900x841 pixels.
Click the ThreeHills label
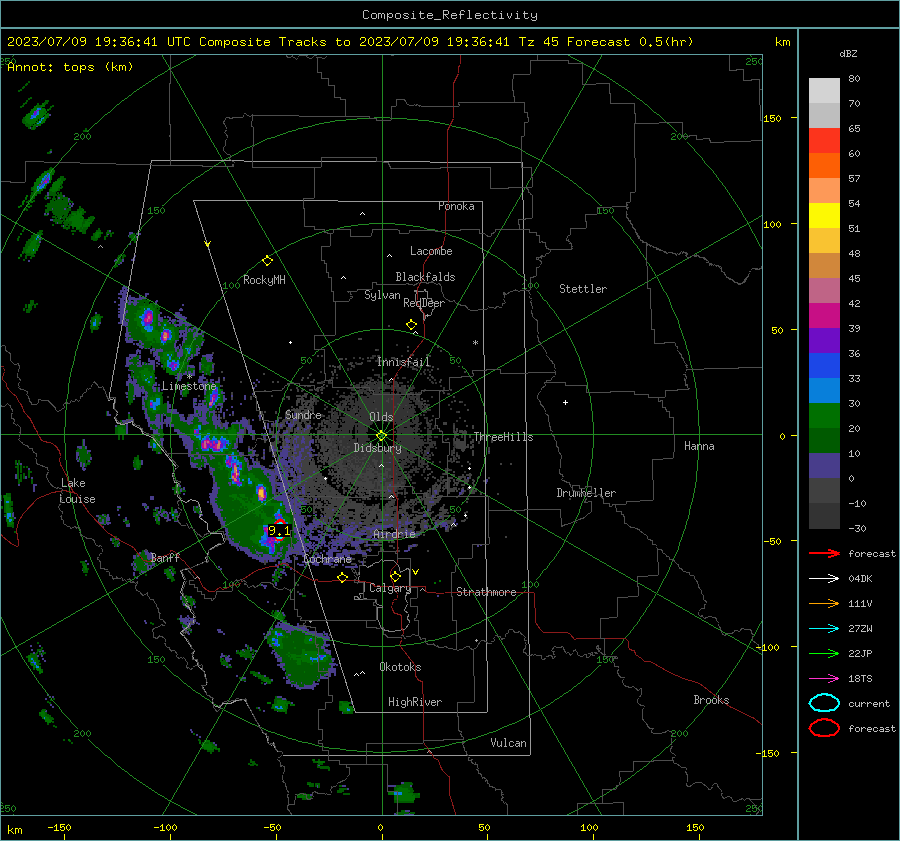(503, 437)
